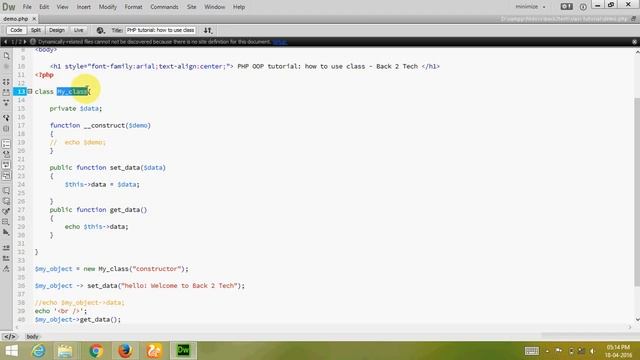Click the horizontal scrollbar below the code
The width and height of the screenshot is (640, 360).
coord(322,327)
